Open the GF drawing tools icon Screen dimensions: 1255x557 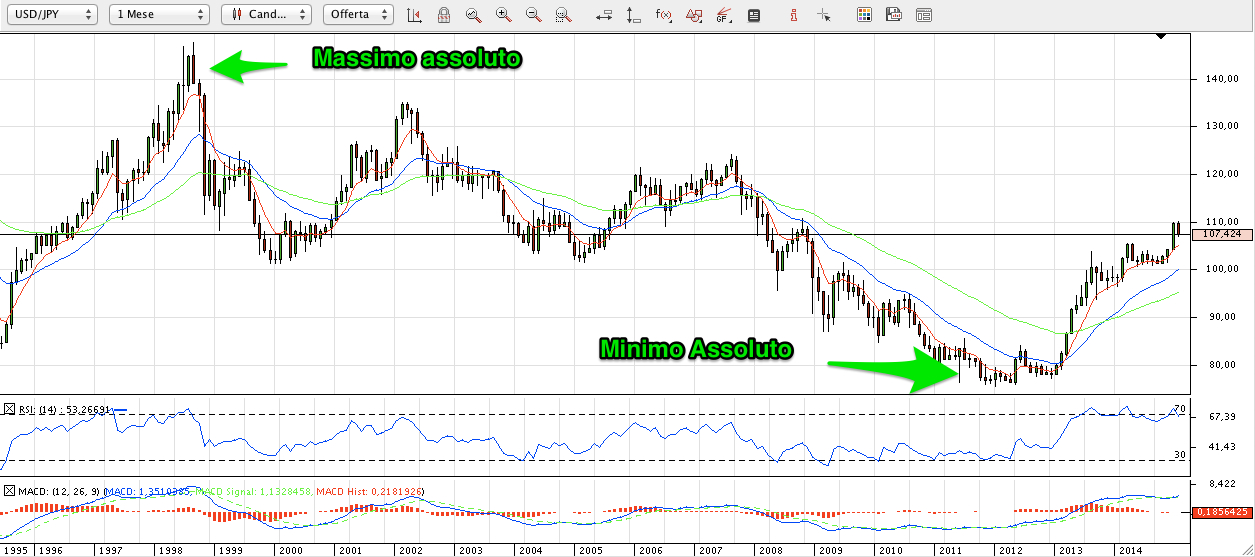tap(723, 15)
